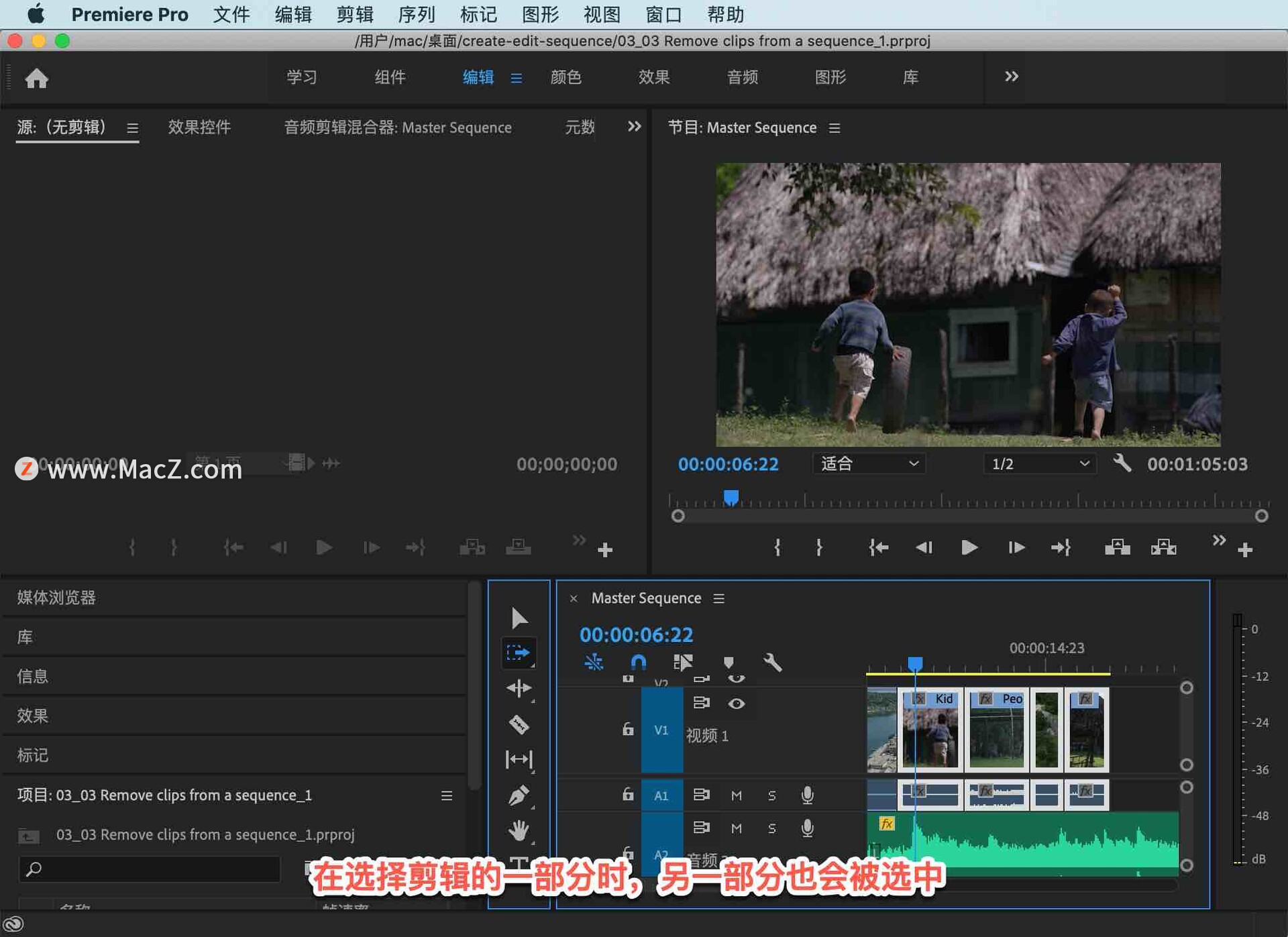This screenshot has height=937, width=1288.
Task: Open timeline display settings with the wrench icon
Action: click(x=773, y=663)
